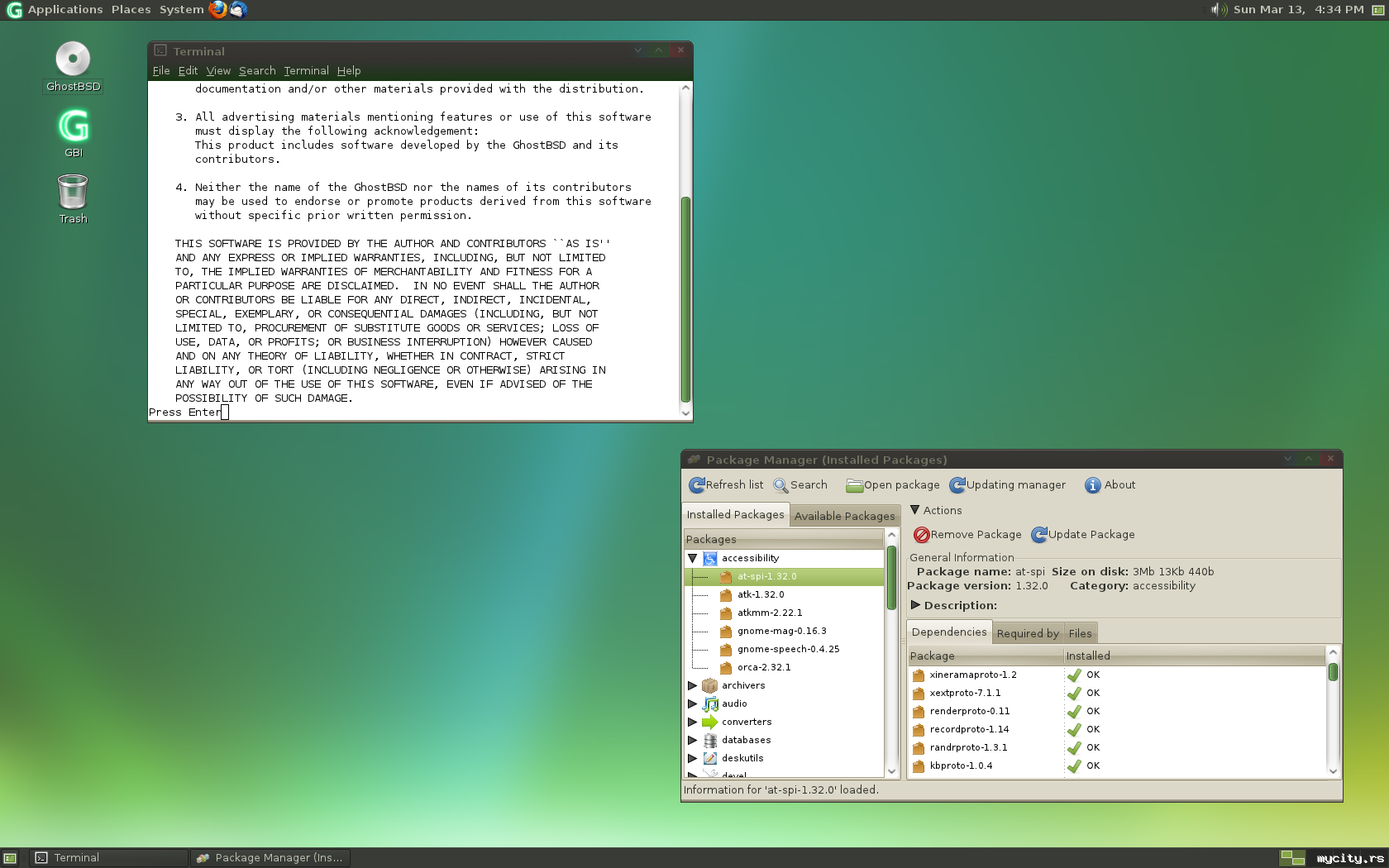The image size is (1389, 868).
Task: Click the Remove Package icon
Action: 921,535
